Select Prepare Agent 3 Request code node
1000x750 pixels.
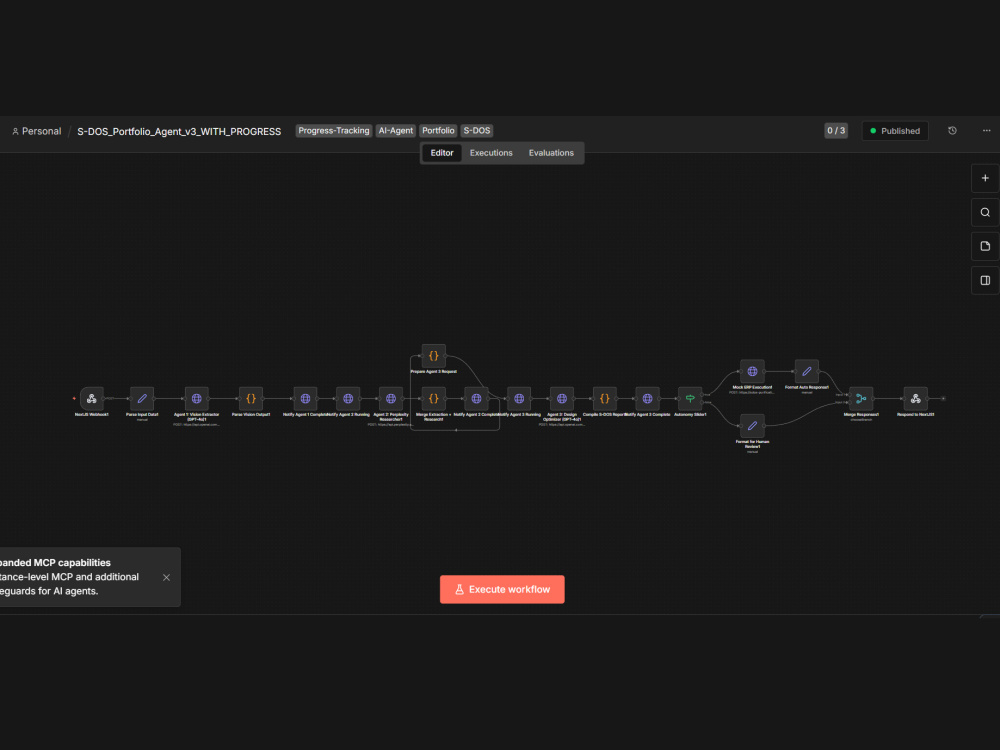tap(434, 356)
